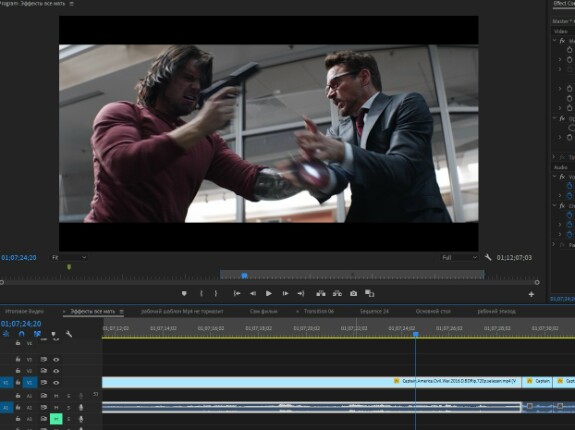Toggle lock on track V2
Image resolution: width=575 pixels, height=430 pixels.
click(18, 371)
